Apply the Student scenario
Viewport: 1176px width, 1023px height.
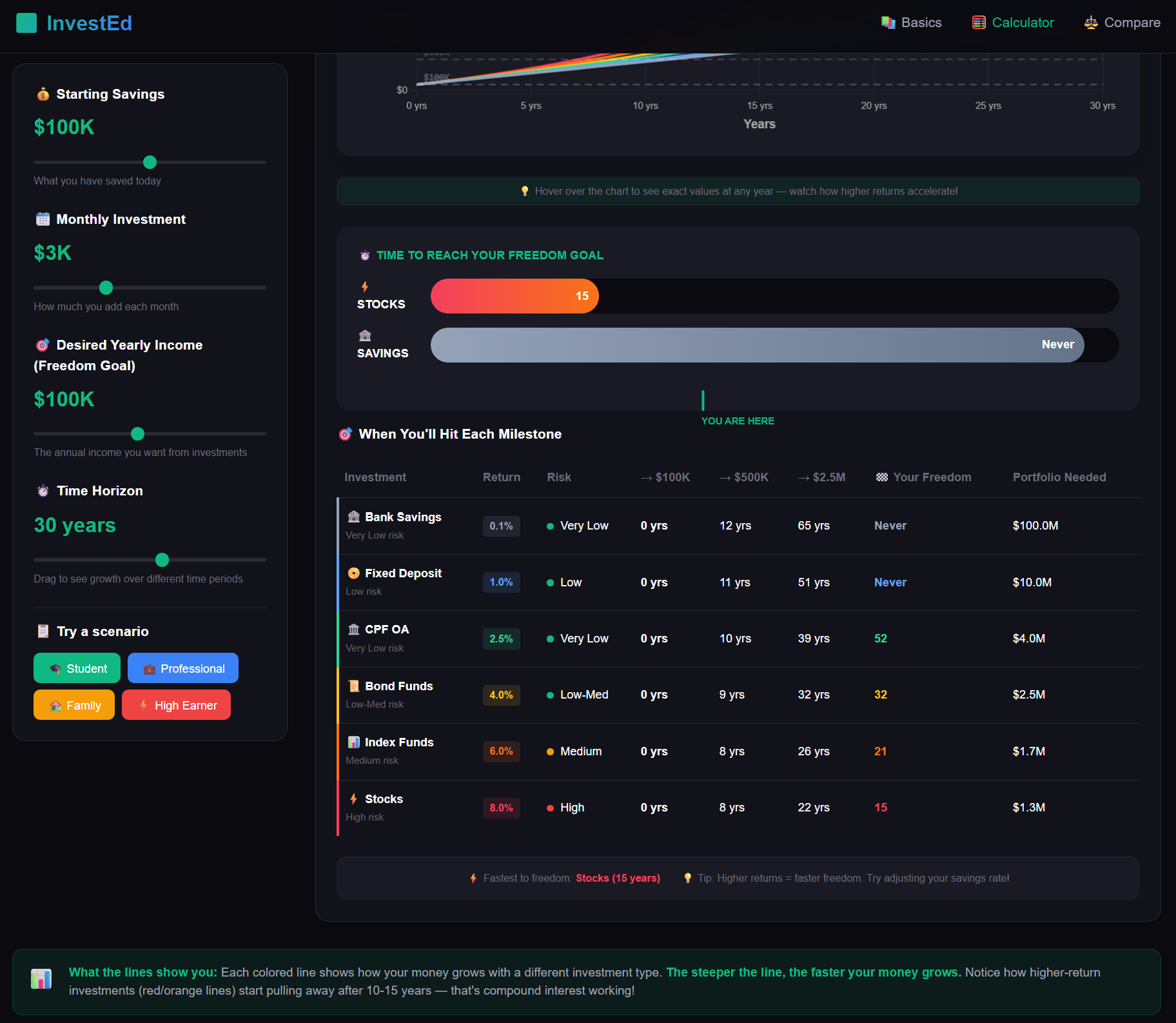pyautogui.click(x=77, y=668)
